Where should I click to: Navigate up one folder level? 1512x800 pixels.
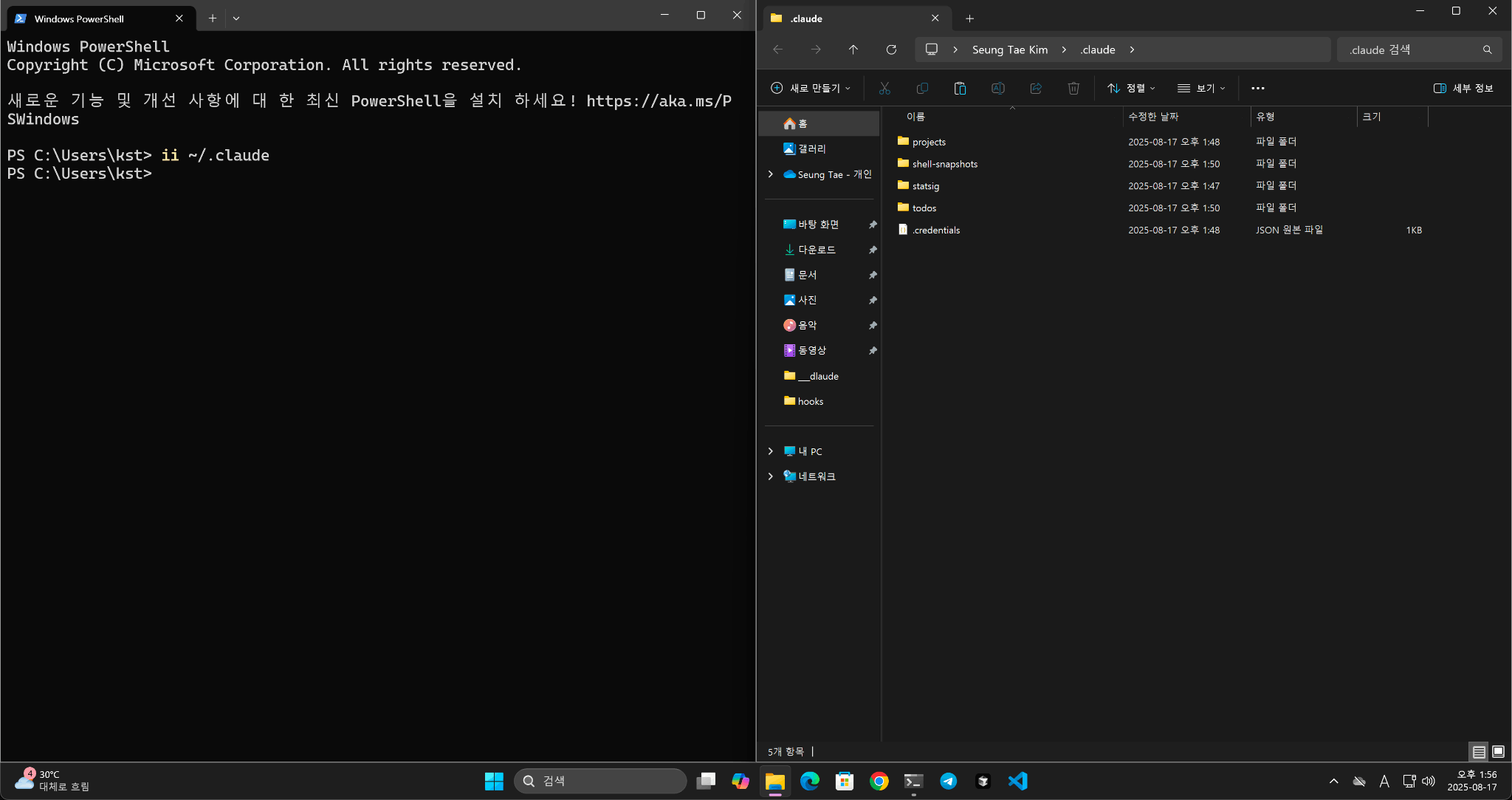click(x=853, y=49)
